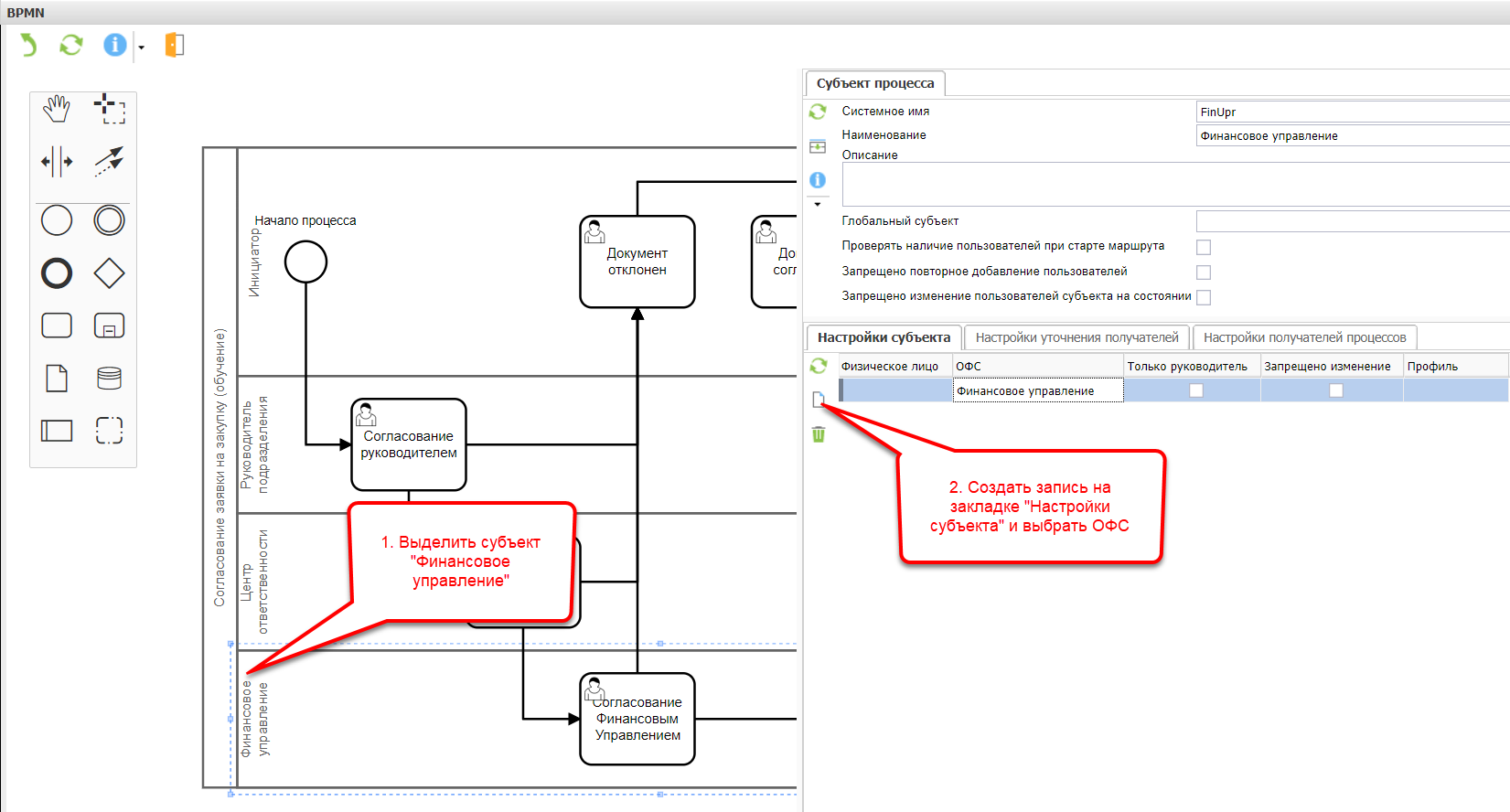
Task: Create new record in subject settings
Action: pyautogui.click(x=819, y=399)
